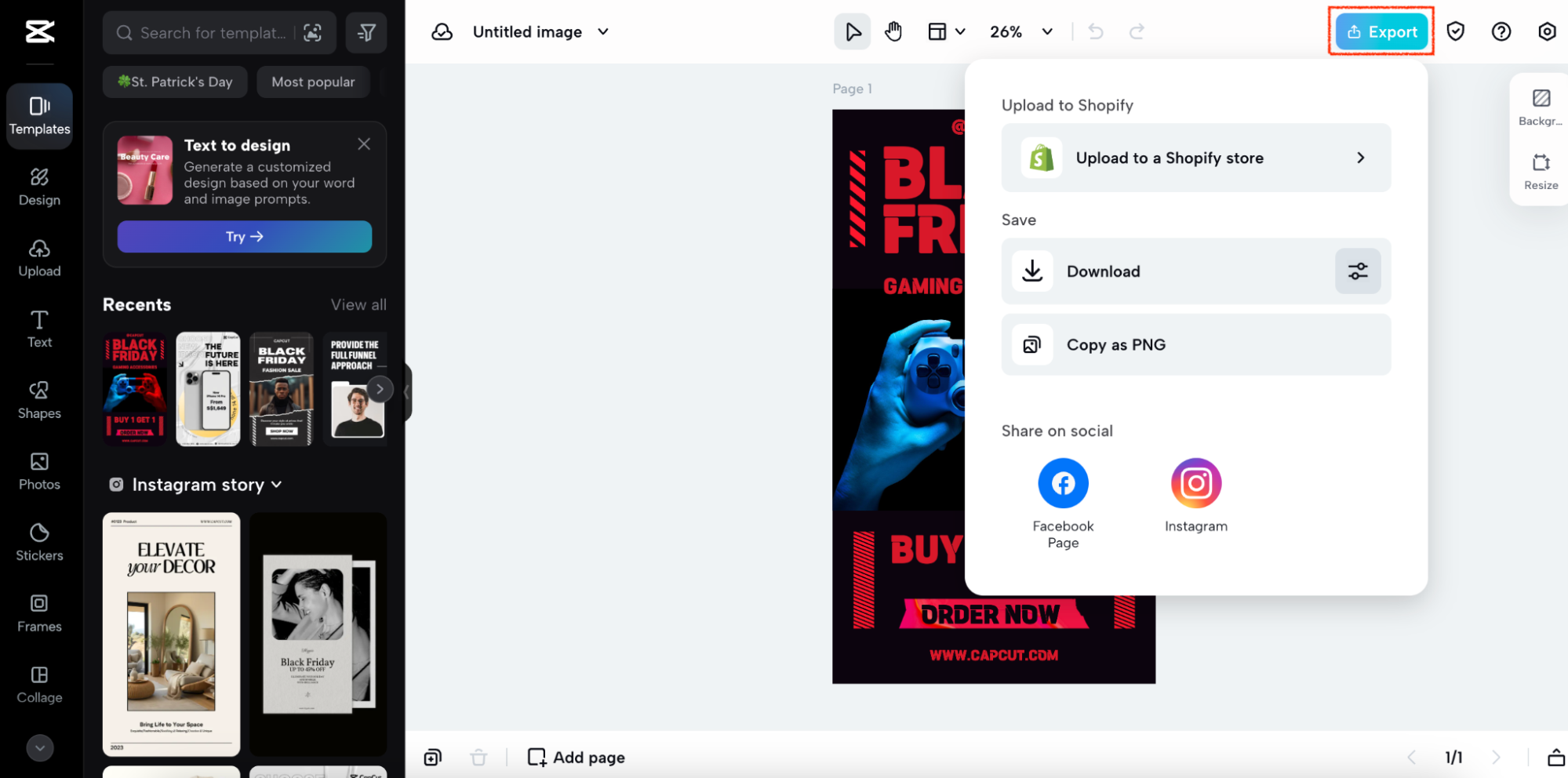Select the Most popular category chip
The width and height of the screenshot is (1568, 778).
pos(313,82)
